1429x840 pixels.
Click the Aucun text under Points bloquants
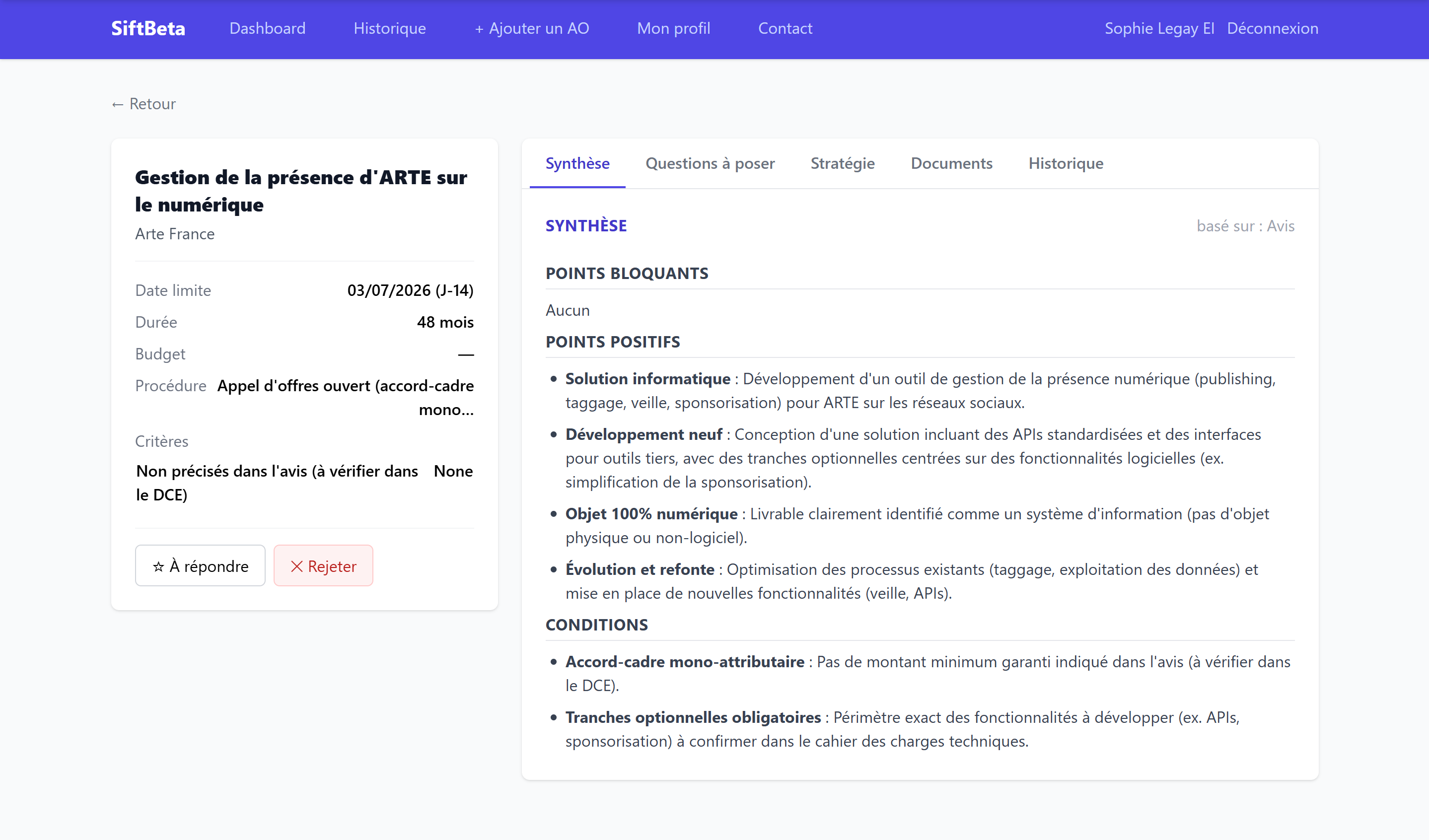568,310
